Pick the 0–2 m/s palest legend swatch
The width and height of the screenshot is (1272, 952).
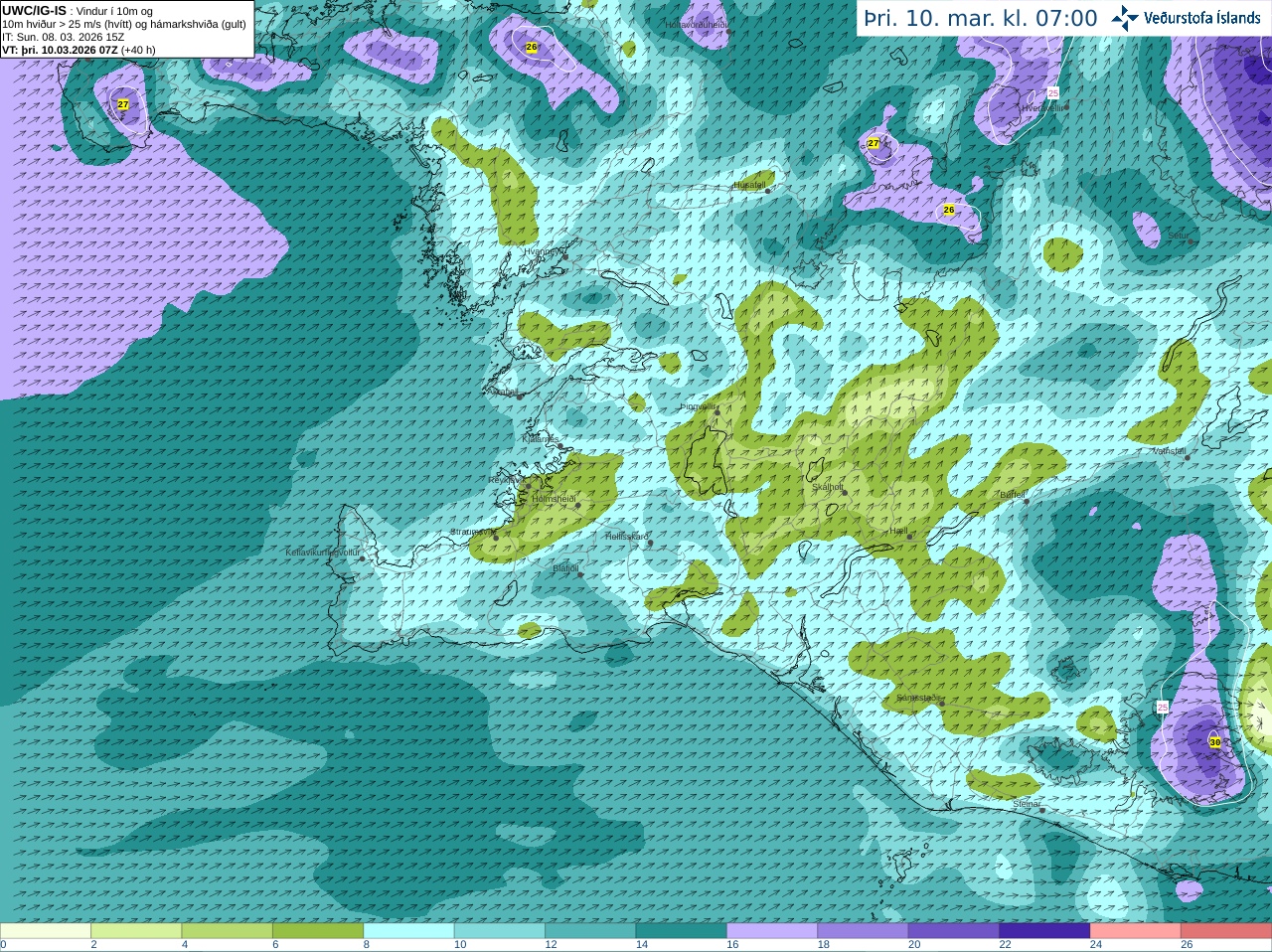[x=46, y=931]
